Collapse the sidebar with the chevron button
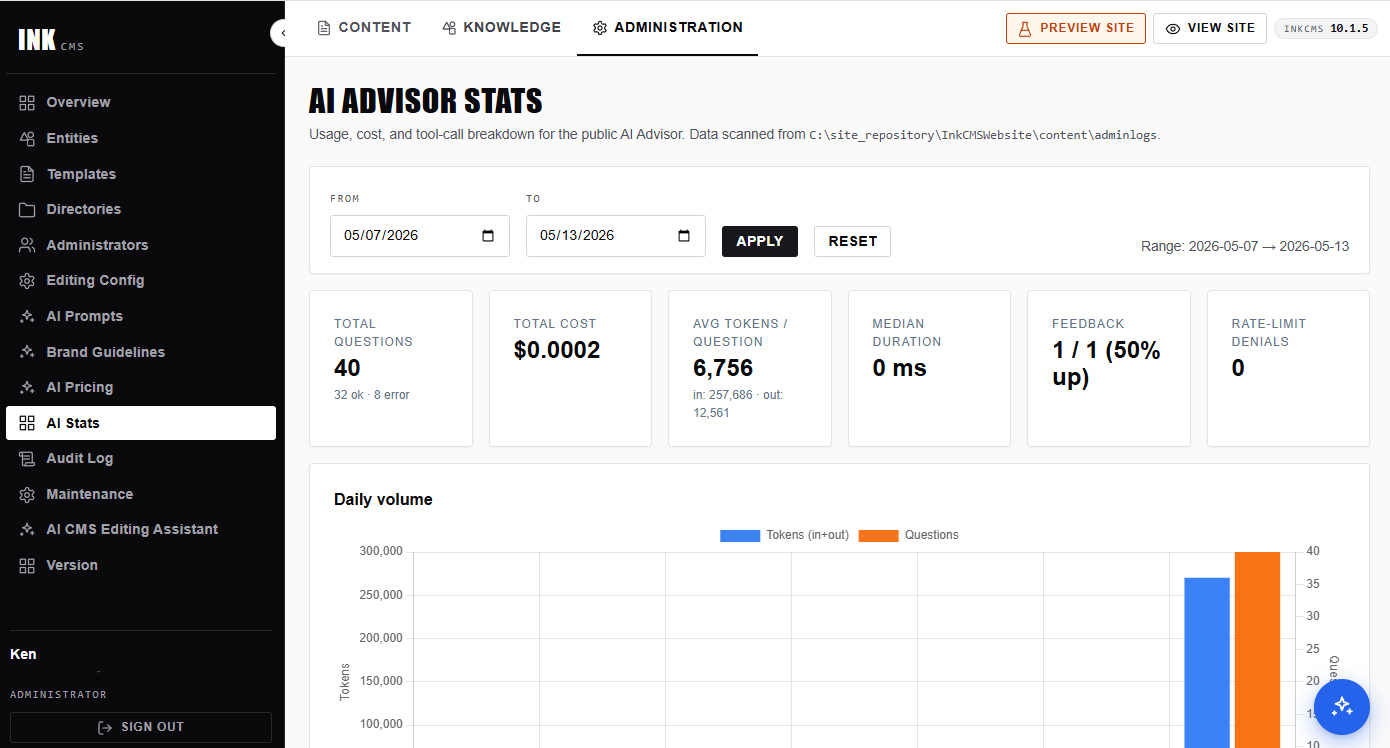The image size is (1390, 748). (x=279, y=33)
